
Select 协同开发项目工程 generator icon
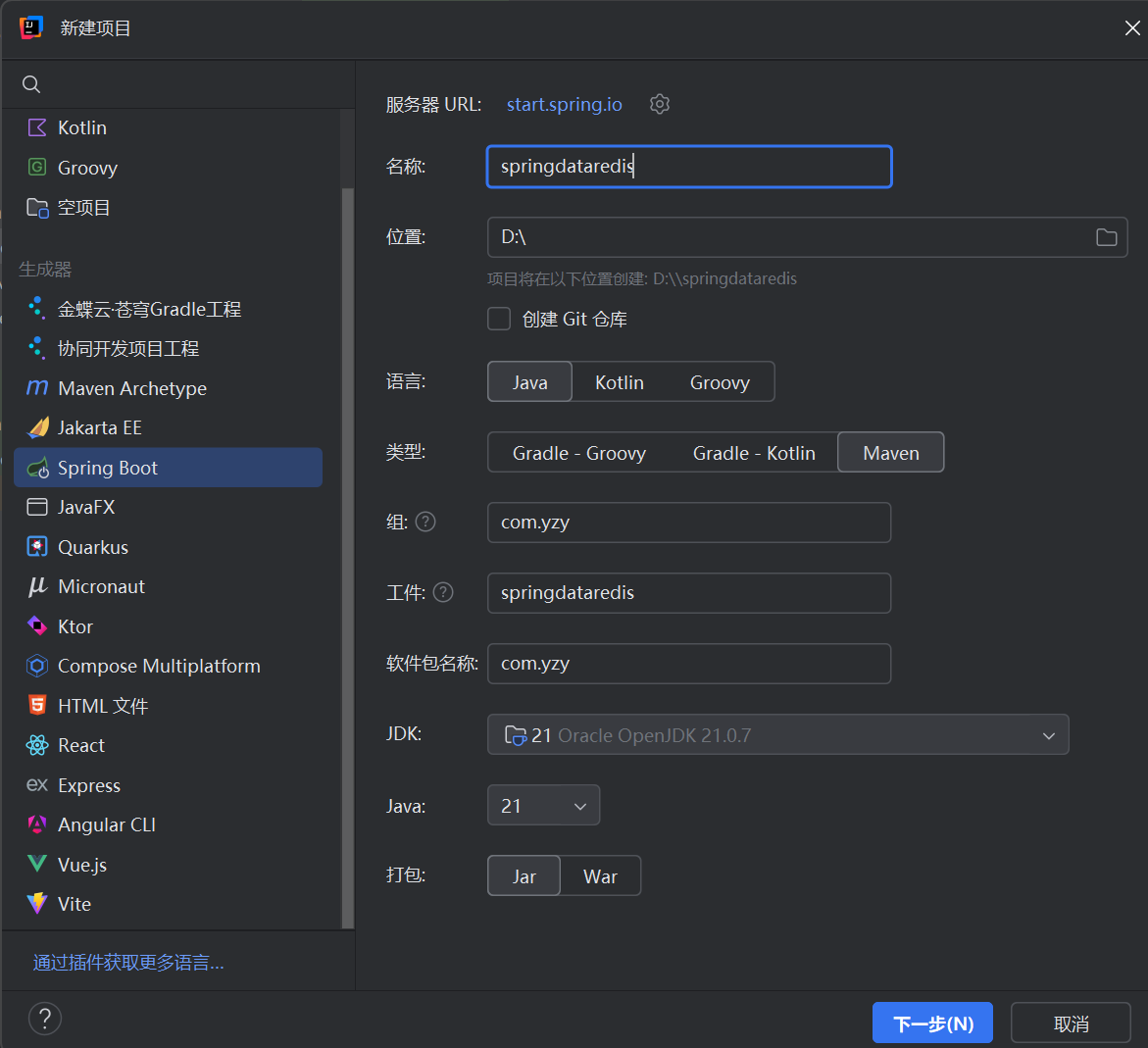click(36, 347)
